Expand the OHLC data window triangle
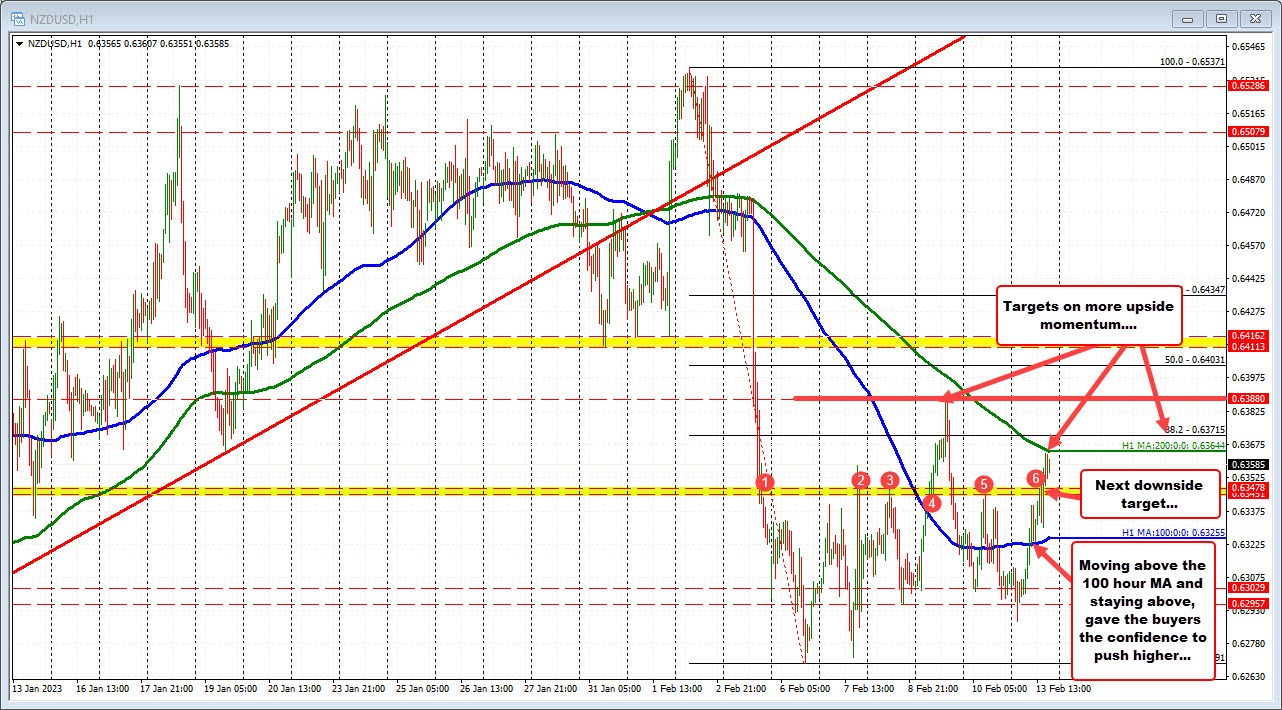The image size is (1282, 710). [20, 44]
